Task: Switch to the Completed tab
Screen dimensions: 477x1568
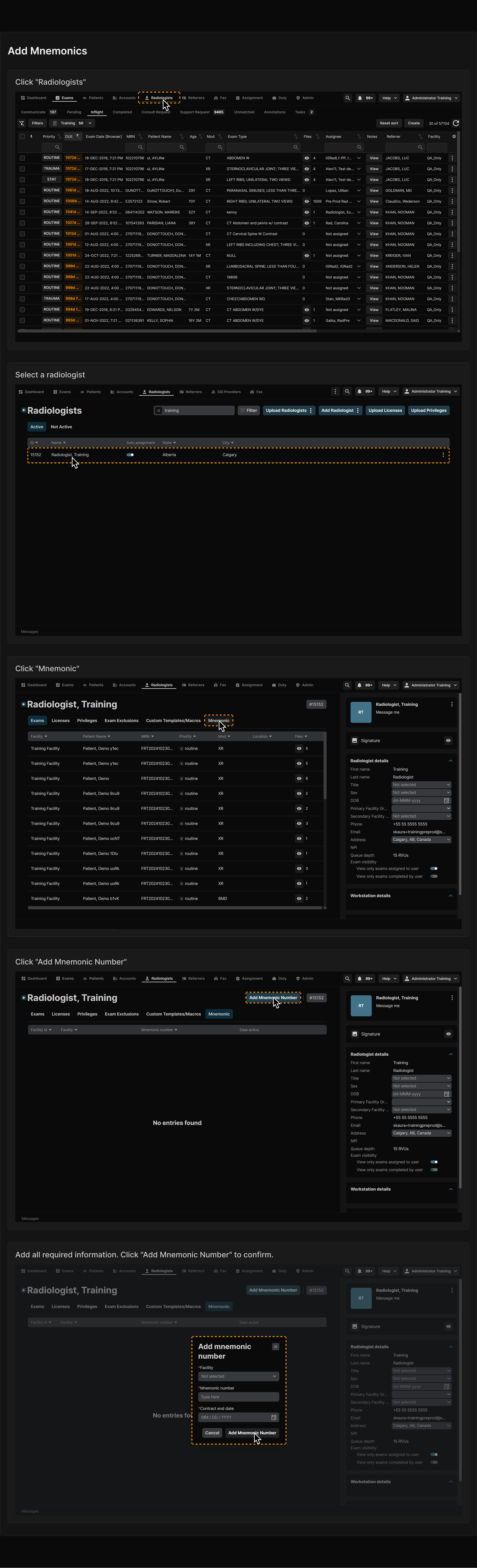Action: (x=122, y=112)
